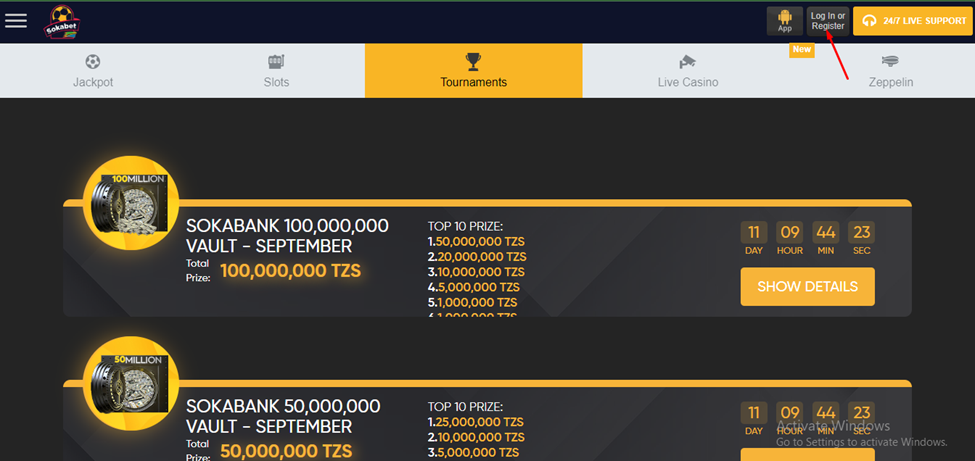This screenshot has height=461, width=975.
Task: Click the 50,000,000 TZS total prize amount
Action: click(x=286, y=451)
